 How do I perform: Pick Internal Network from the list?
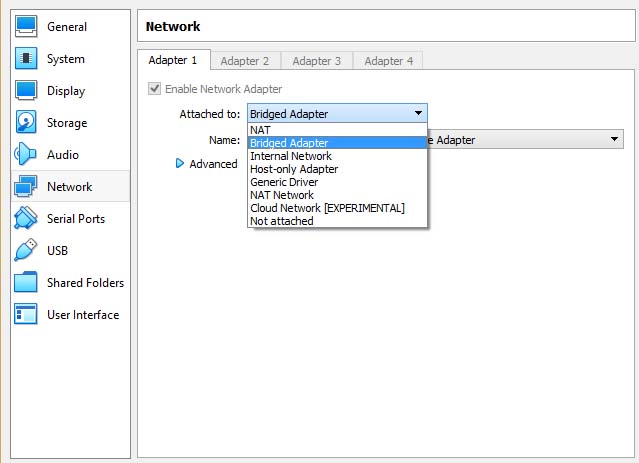291,156
